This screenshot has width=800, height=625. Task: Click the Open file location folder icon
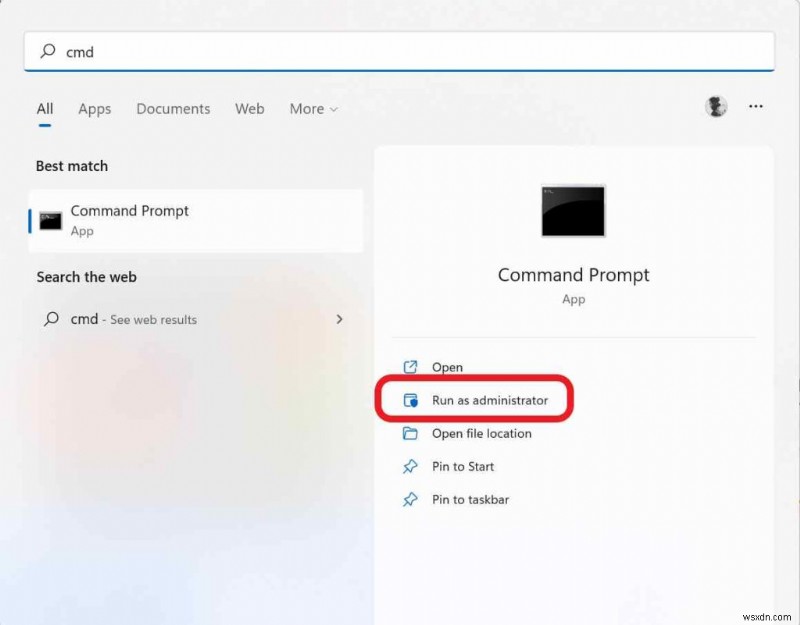tap(410, 433)
